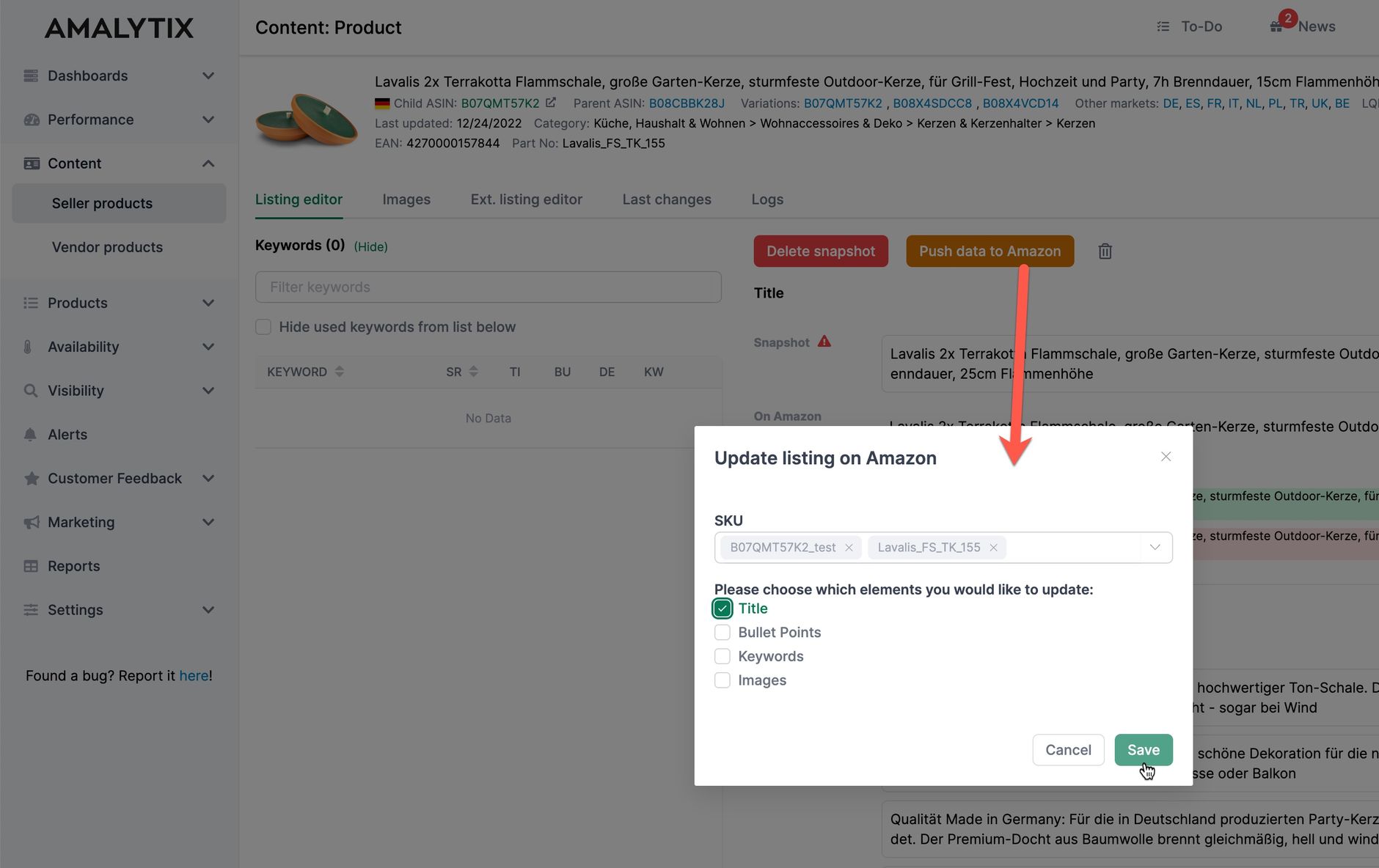Click the bug report here link
Image resolution: width=1379 pixels, height=868 pixels.
(194, 676)
